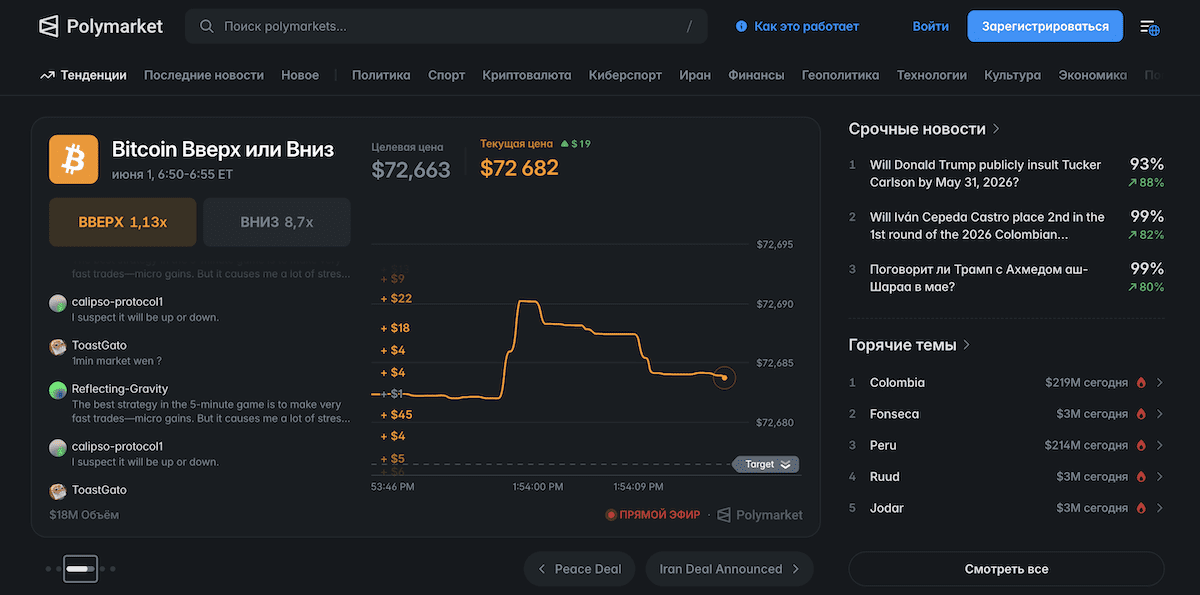Click the chevron on the Peru row
The image size is (1200, 595).
tap(1160, 445)
